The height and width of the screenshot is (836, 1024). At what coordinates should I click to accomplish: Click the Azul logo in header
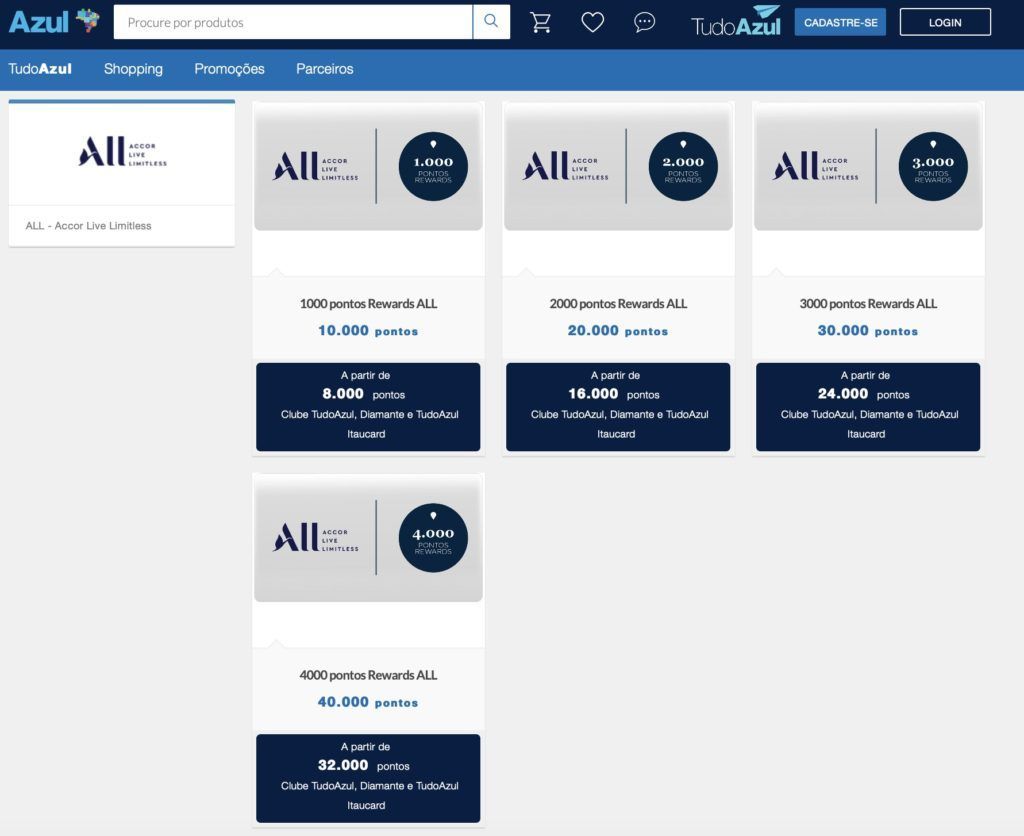tap(54, 22)
